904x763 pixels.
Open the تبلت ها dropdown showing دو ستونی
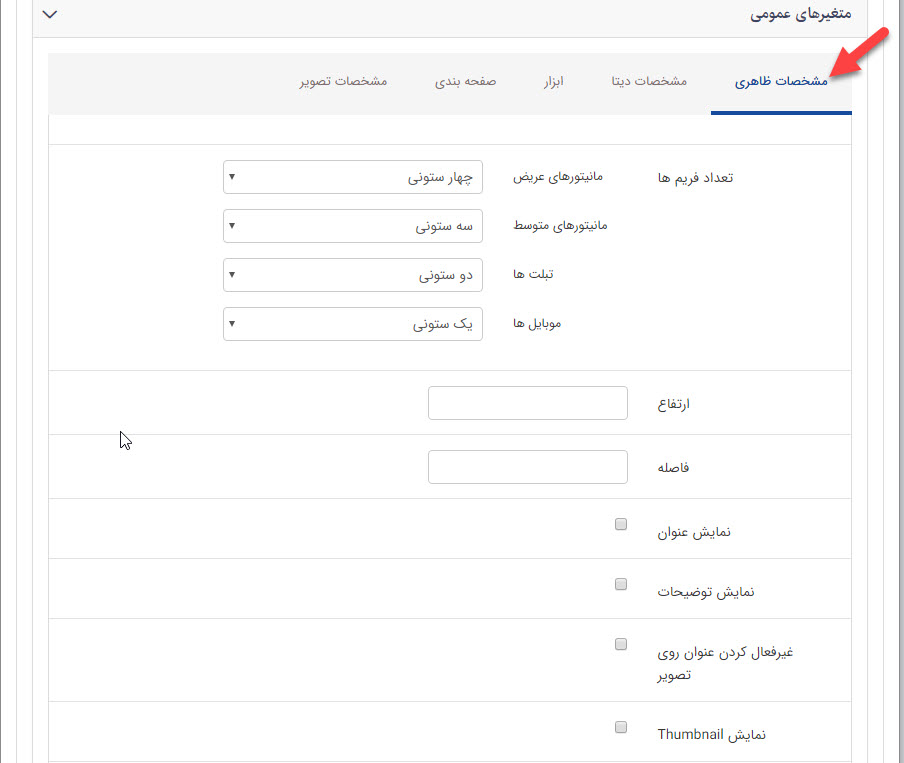pyautogui.click(x=352, y=274)
